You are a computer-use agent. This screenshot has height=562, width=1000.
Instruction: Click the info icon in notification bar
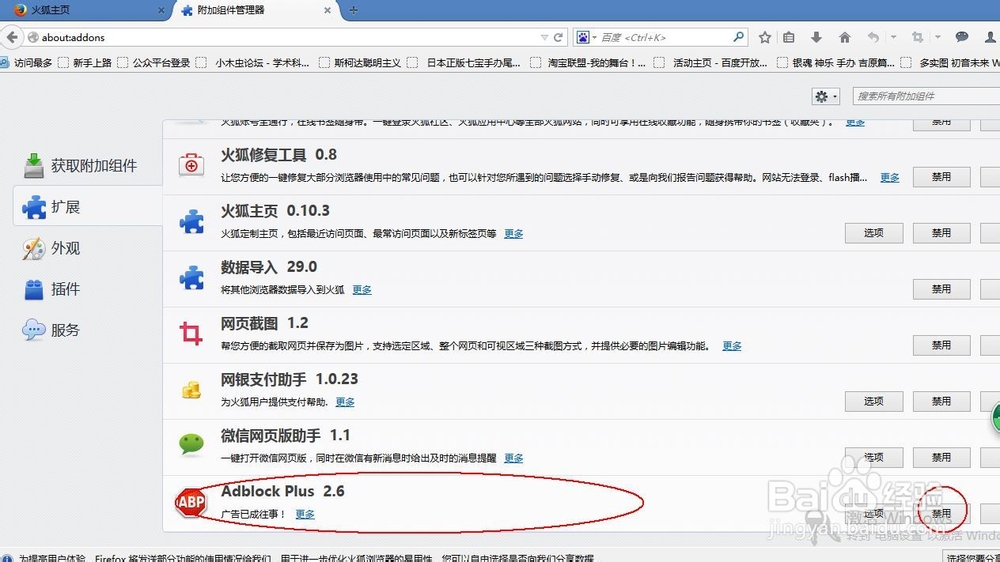coord(6,558)
